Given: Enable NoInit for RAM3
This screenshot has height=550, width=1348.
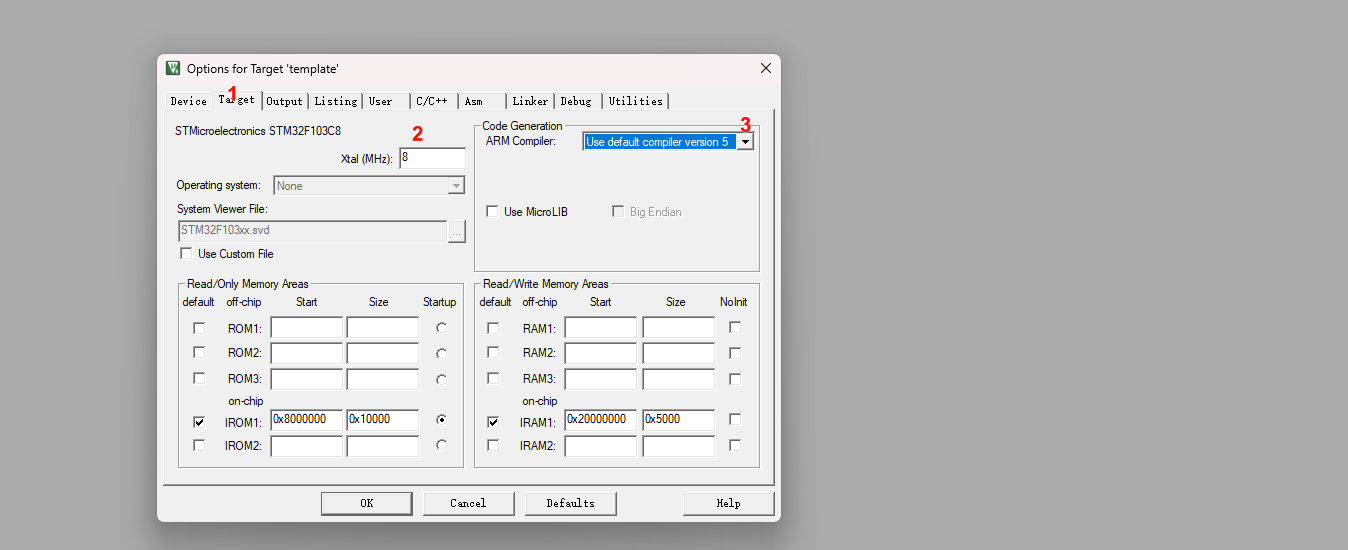Looking at the screenshot, I should coord(735,379).
